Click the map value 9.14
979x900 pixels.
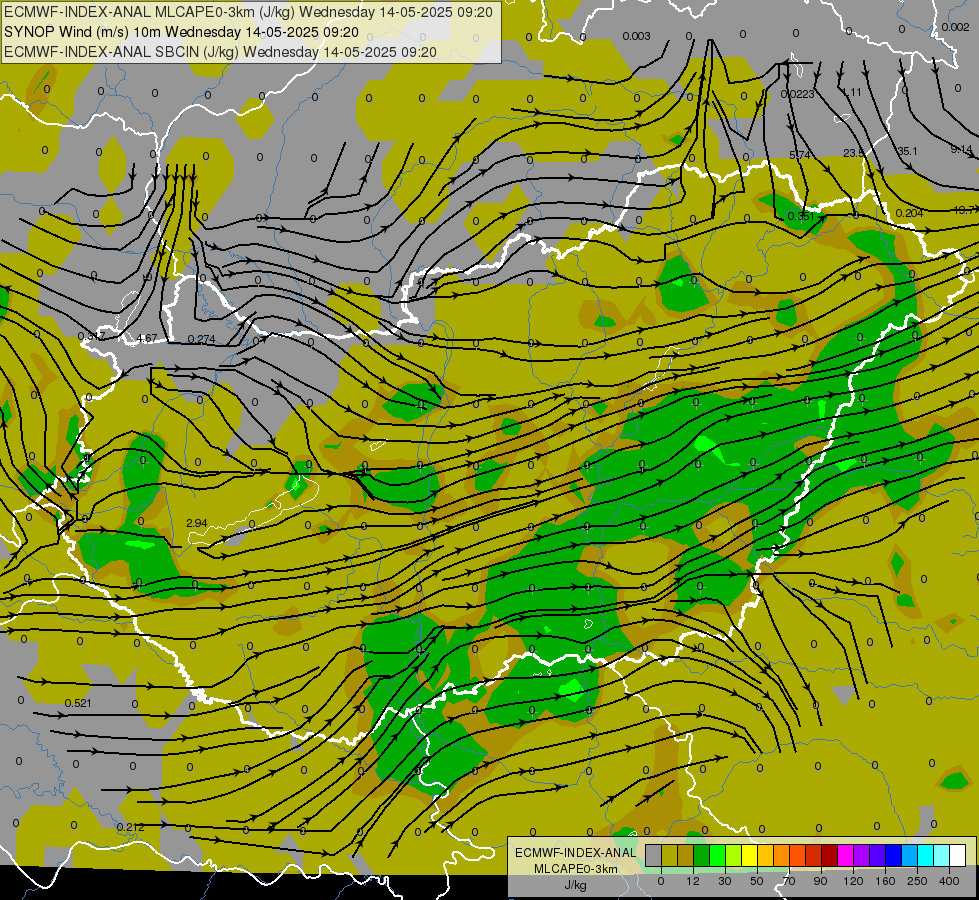coord(961,149)
